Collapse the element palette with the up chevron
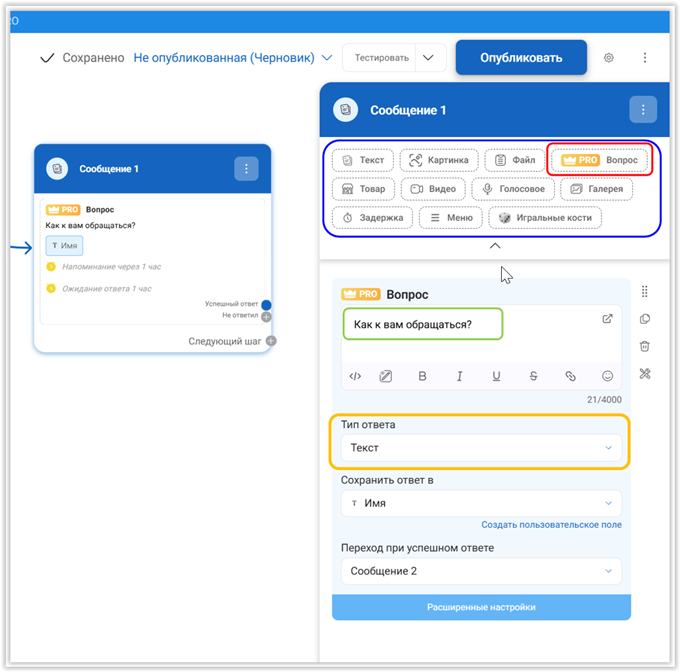Viewport: 680px width, 672px height. 495,246
